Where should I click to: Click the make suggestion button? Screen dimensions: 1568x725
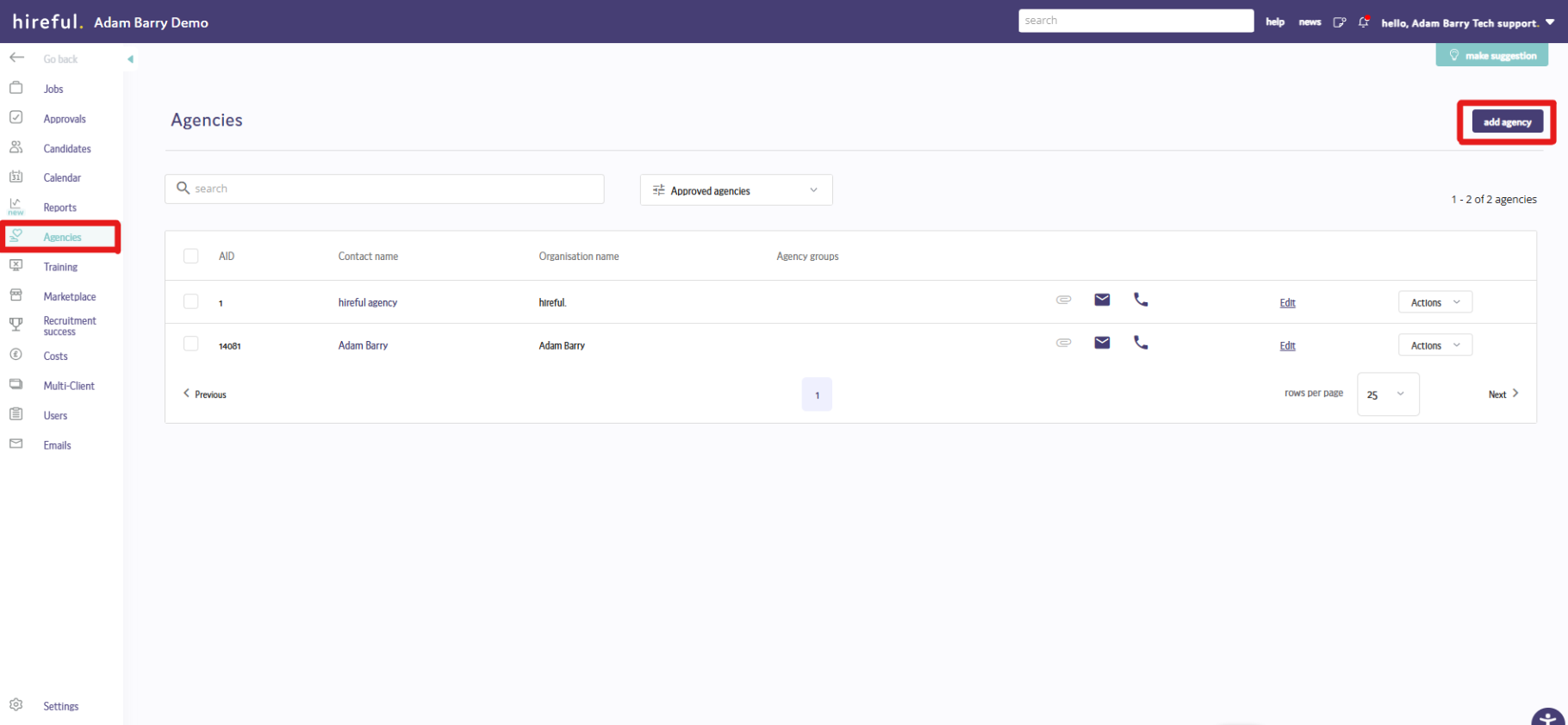(x=1491, y=56)
